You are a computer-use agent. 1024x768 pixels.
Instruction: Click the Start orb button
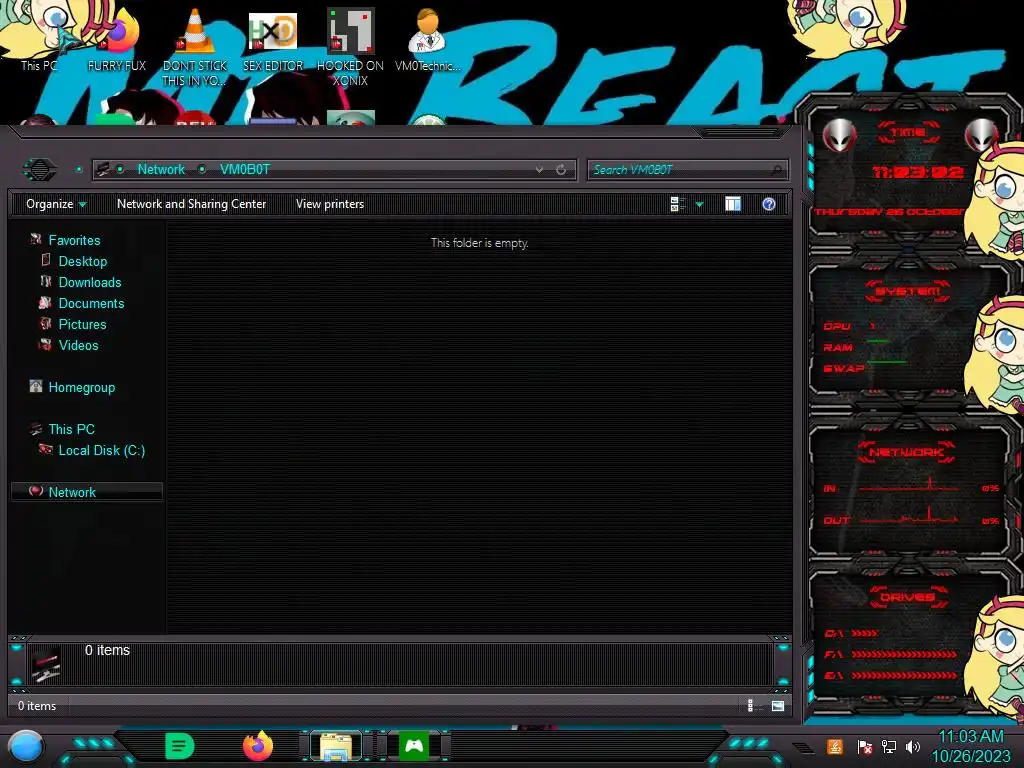tap(26, 747)
